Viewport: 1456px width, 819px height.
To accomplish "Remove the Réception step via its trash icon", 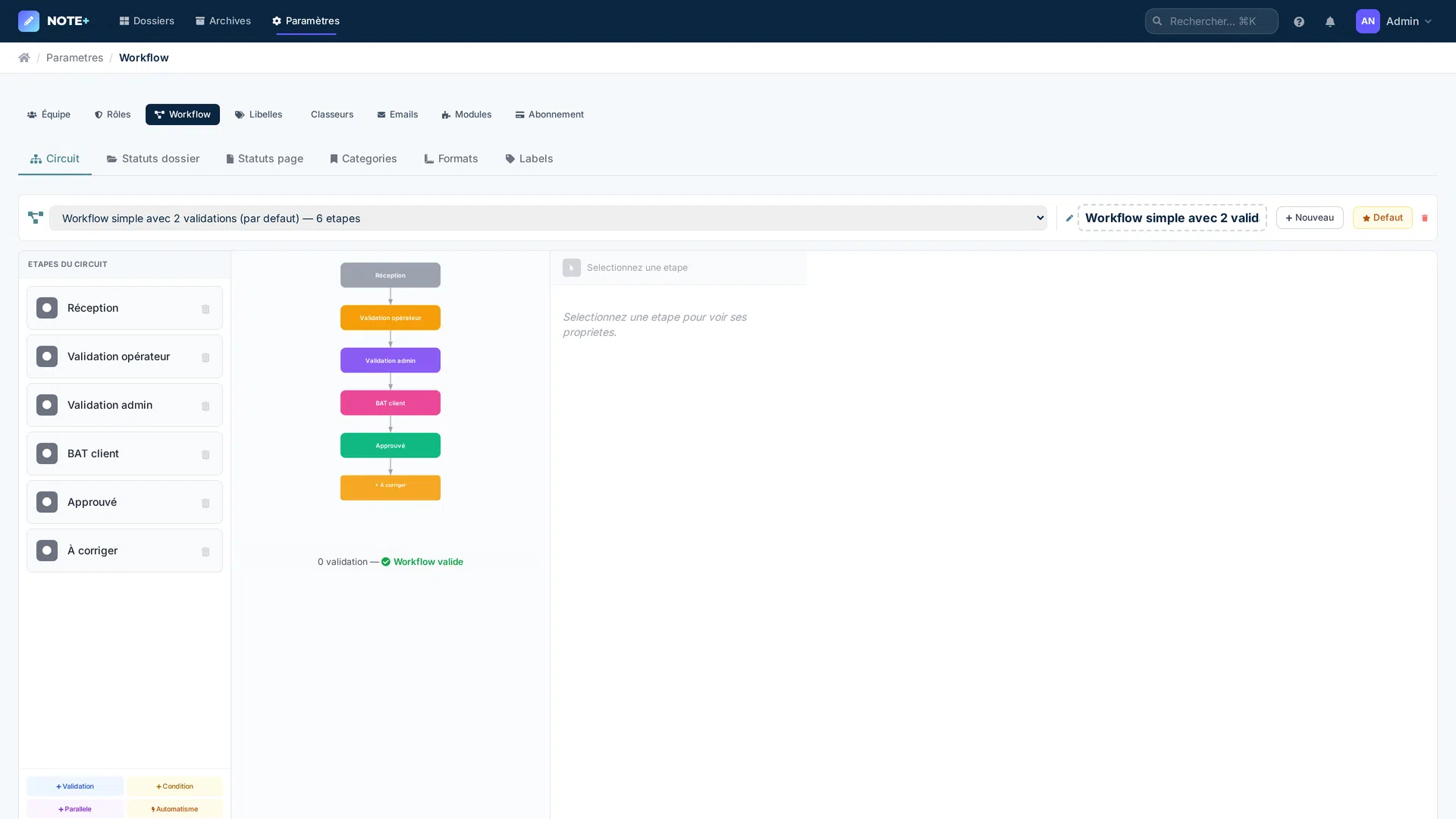I will [206, 309].
